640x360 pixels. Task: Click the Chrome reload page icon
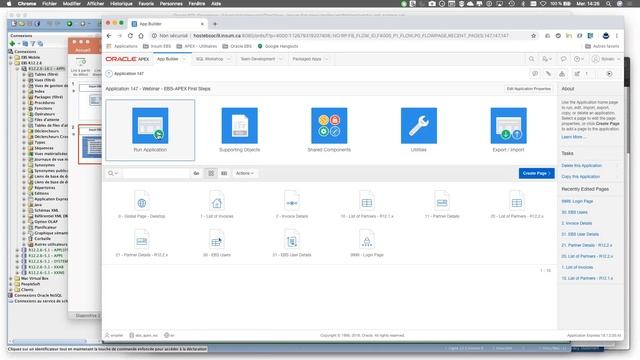point(130,36)
